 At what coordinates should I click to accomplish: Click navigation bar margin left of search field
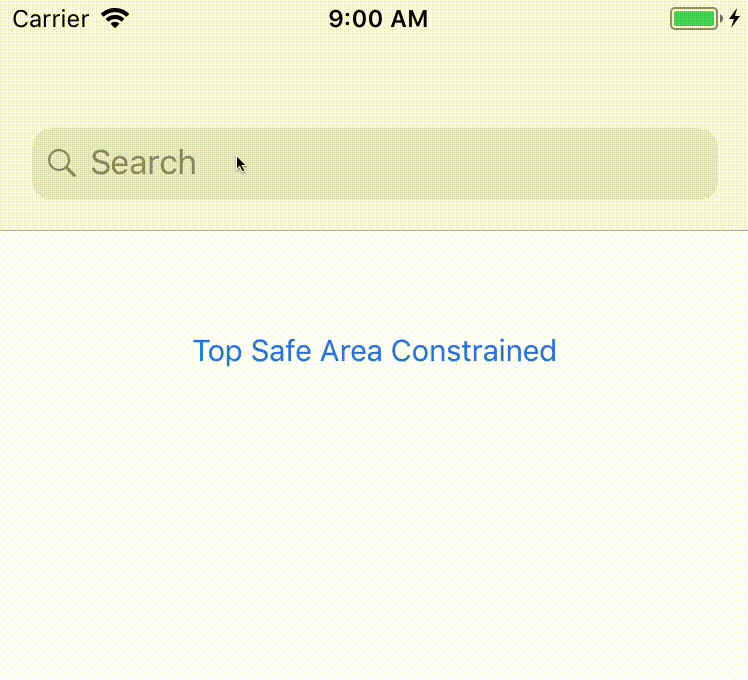tap(15, 163)
